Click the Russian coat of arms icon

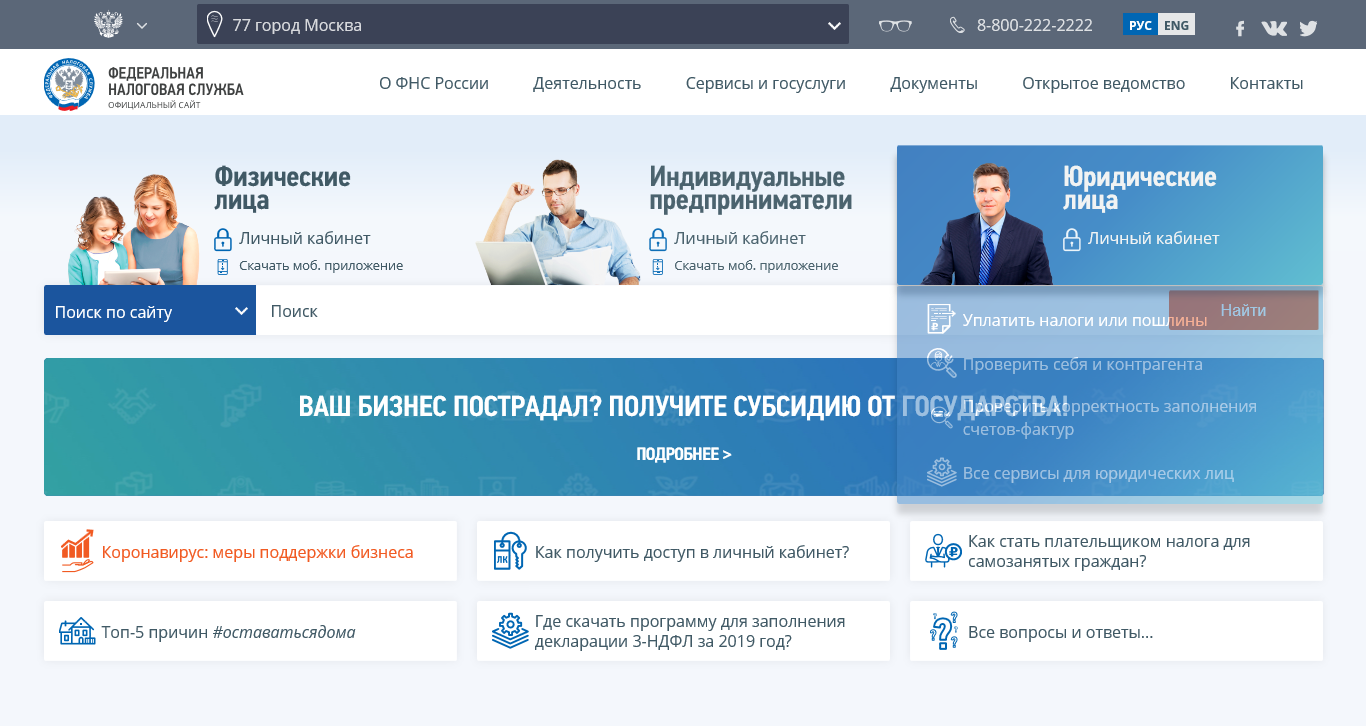click(x=108, y=25)
